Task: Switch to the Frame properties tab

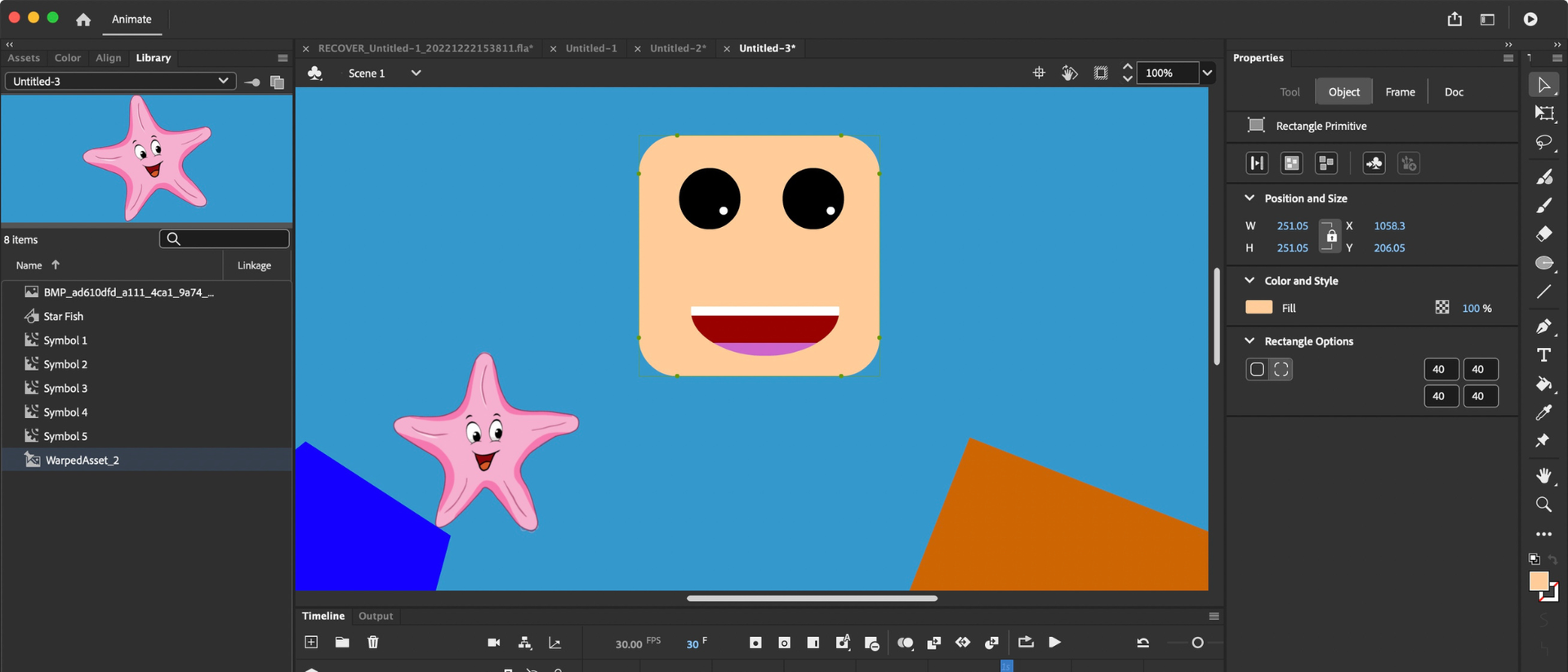Action: [1400, 91]
